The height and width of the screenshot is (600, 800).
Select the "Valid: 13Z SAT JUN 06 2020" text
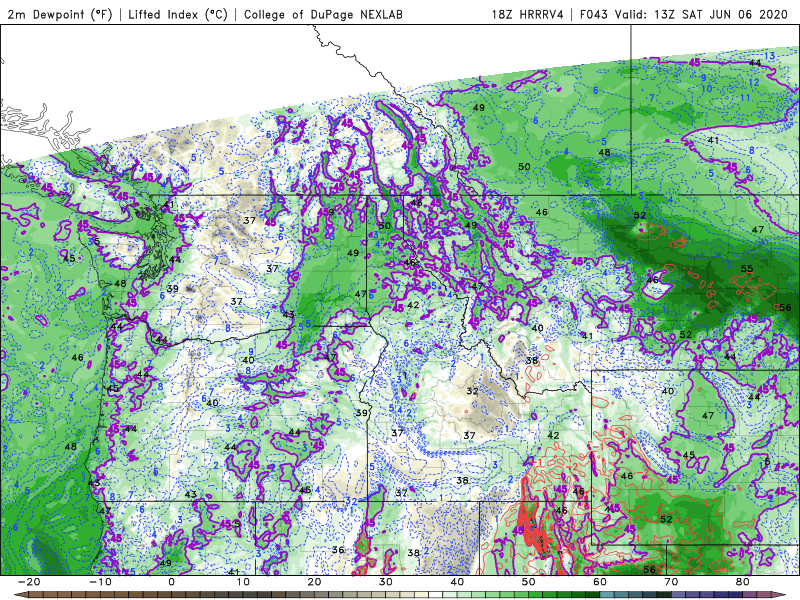pos(702,14)
